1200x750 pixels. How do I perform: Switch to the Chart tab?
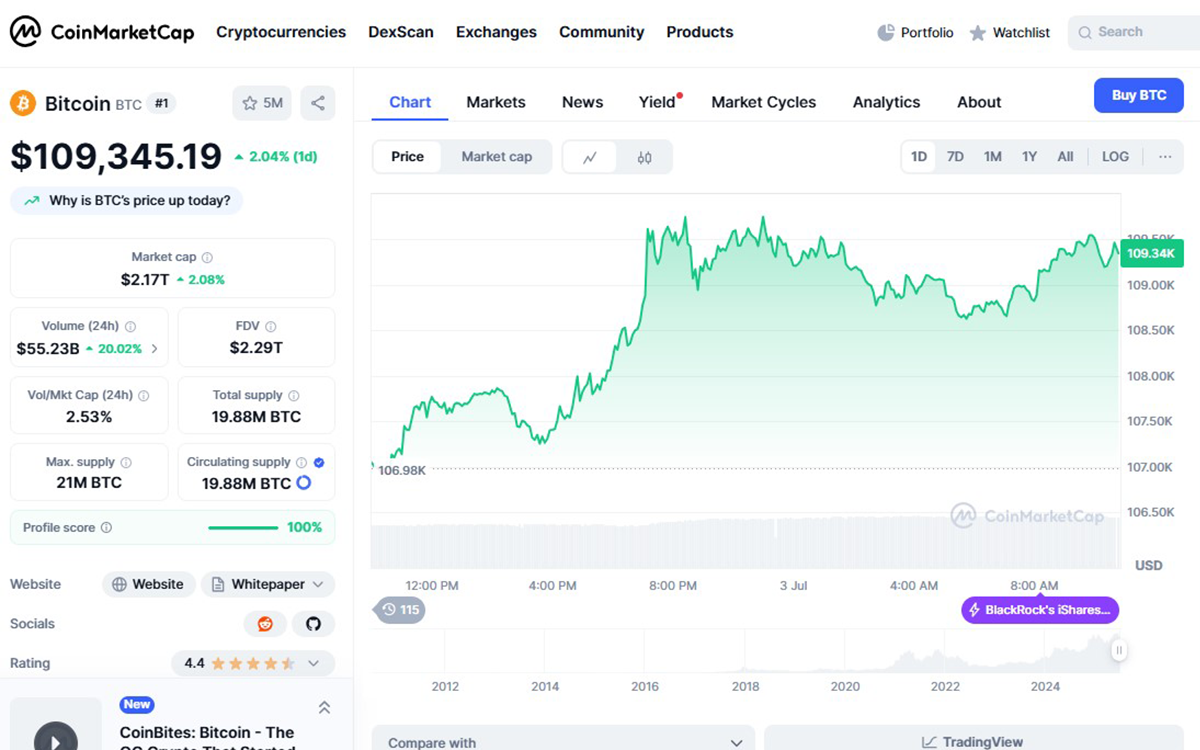point(410,102)
